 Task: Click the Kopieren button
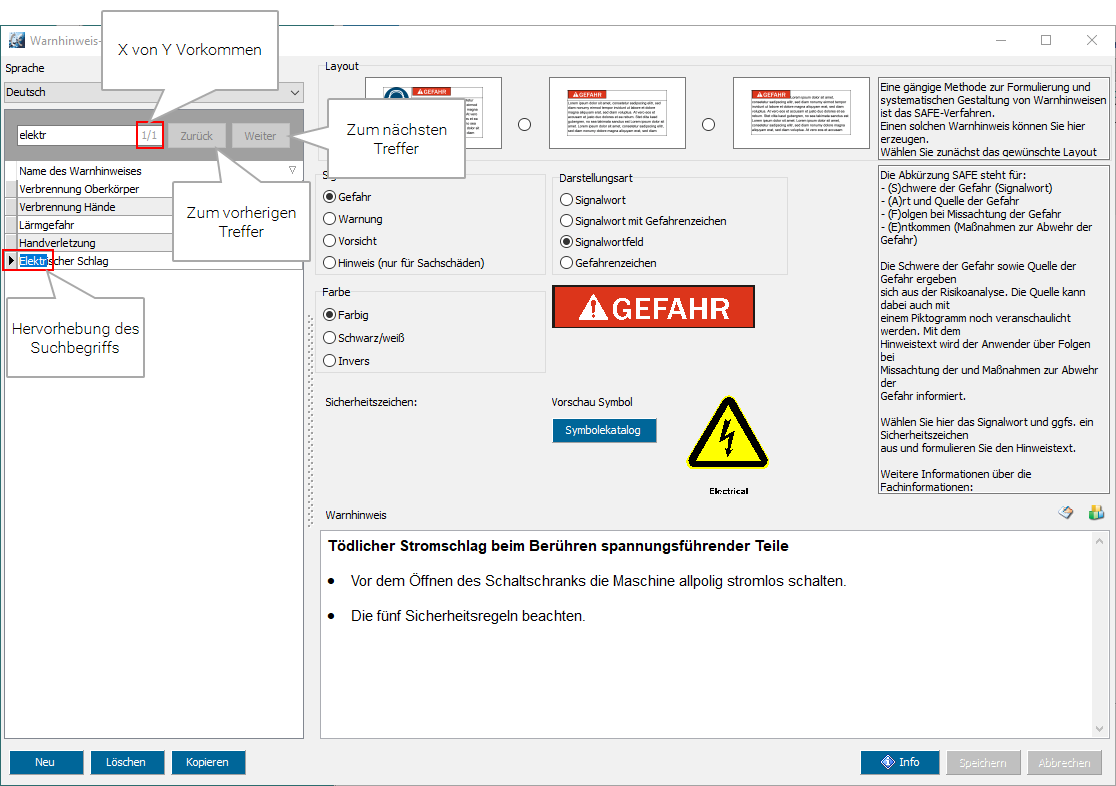[207, 762]
